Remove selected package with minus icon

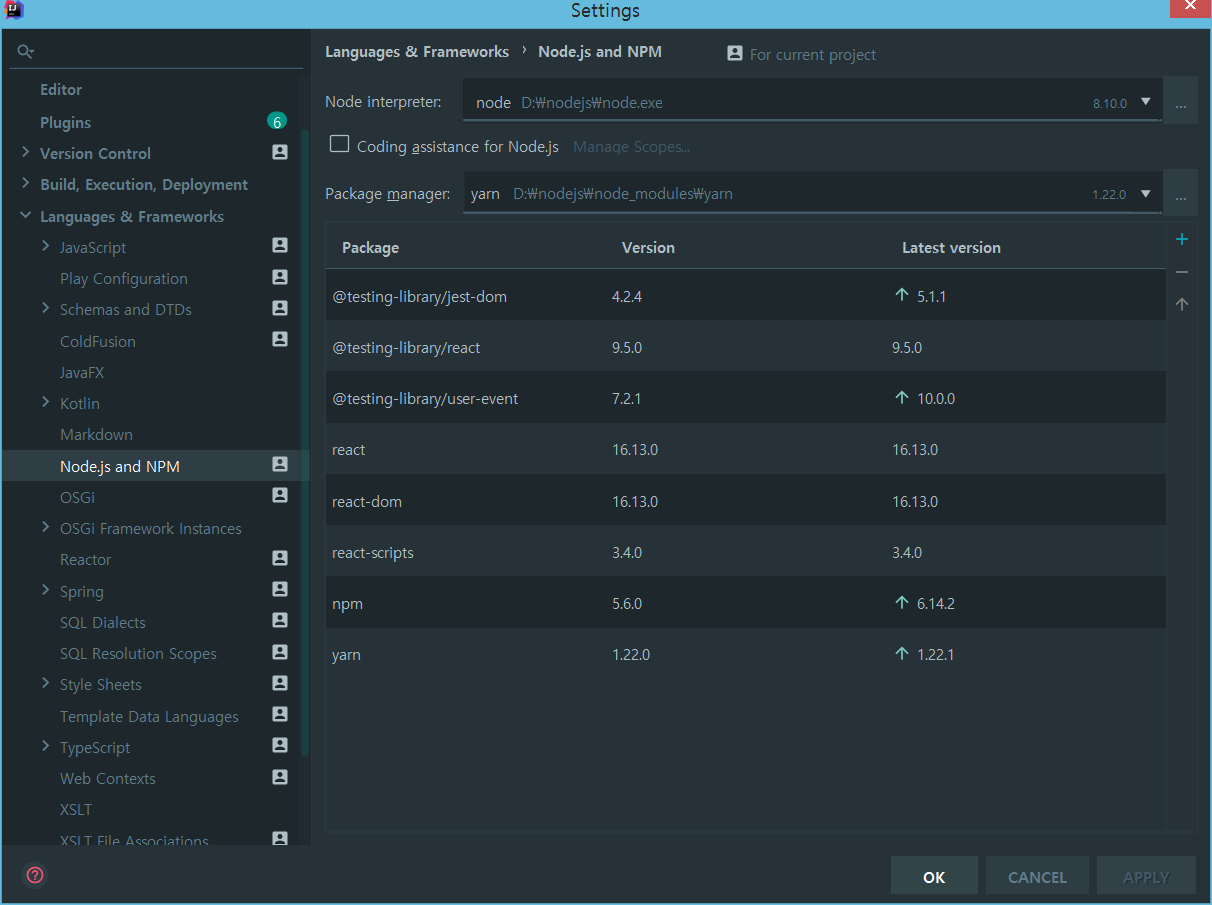click(1182, 272)
